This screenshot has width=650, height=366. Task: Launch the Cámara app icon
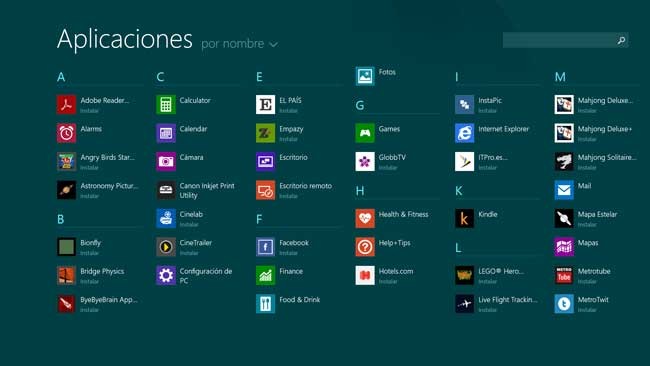pyautogui.click(x=166, y=162)
